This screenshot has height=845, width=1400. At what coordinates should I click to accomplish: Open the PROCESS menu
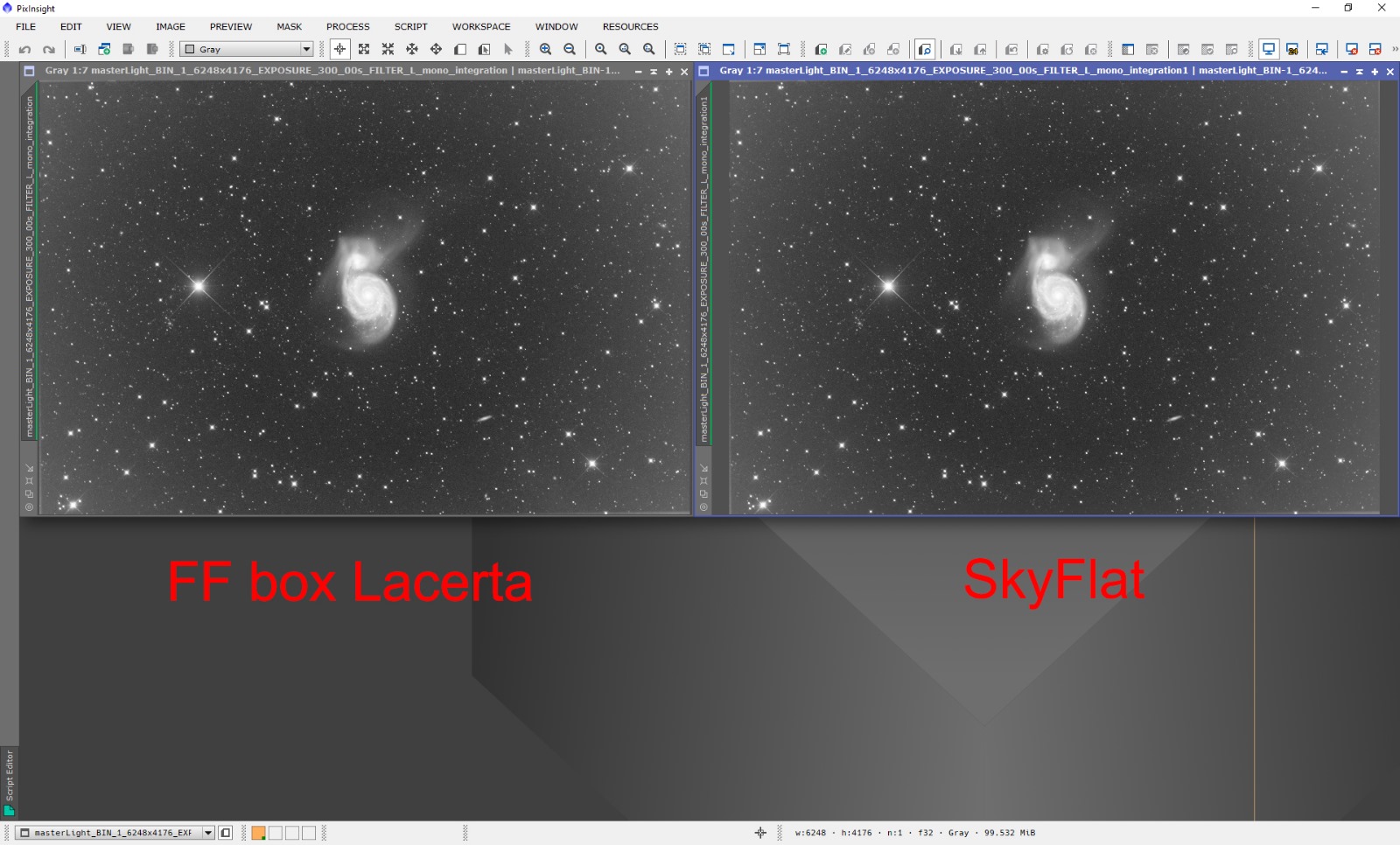click(x=348, y=27)
